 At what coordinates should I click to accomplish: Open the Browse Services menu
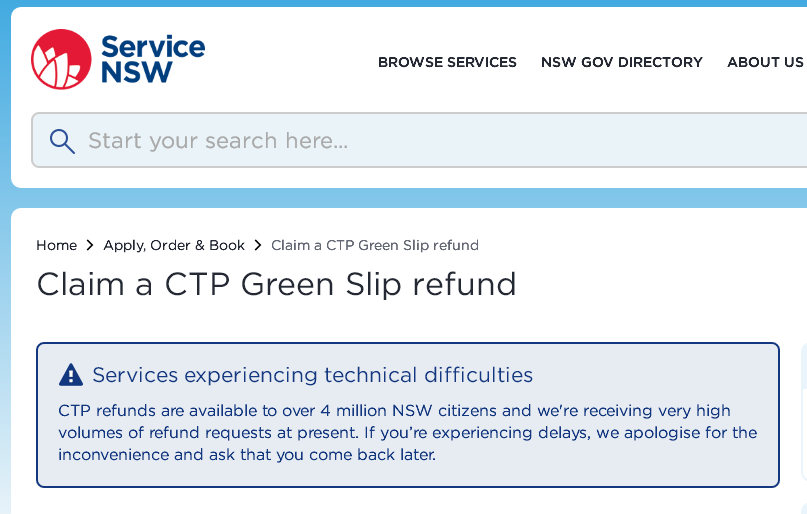pyautogui.click(x=447, y=62)
